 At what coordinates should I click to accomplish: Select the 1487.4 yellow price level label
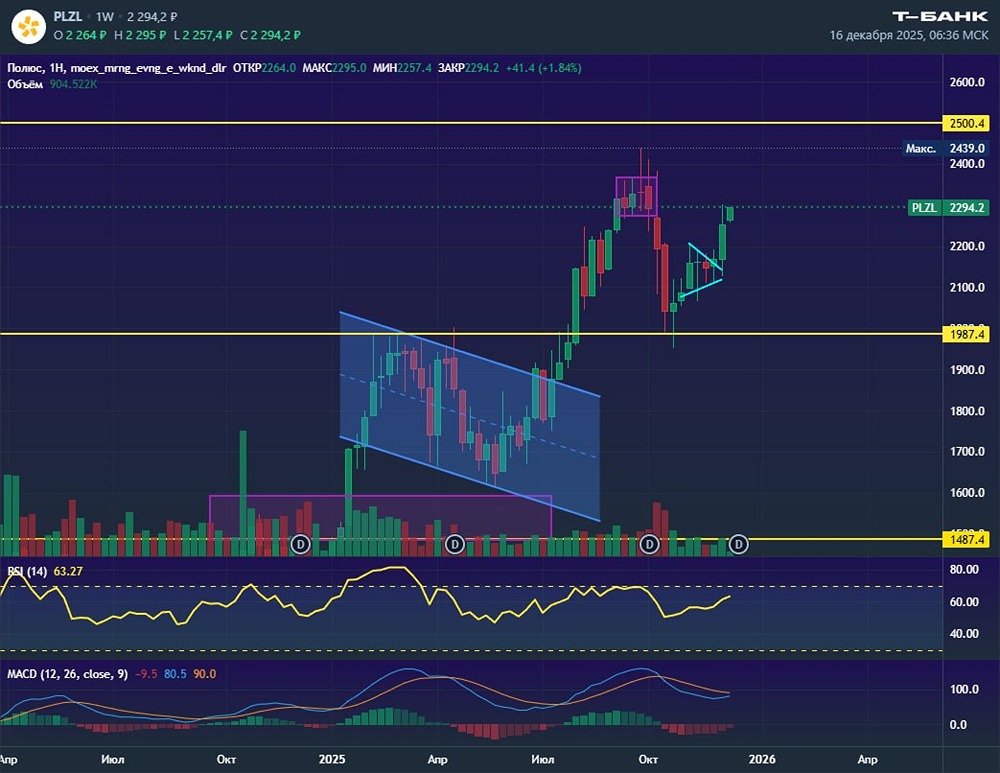tap(966, 540)
